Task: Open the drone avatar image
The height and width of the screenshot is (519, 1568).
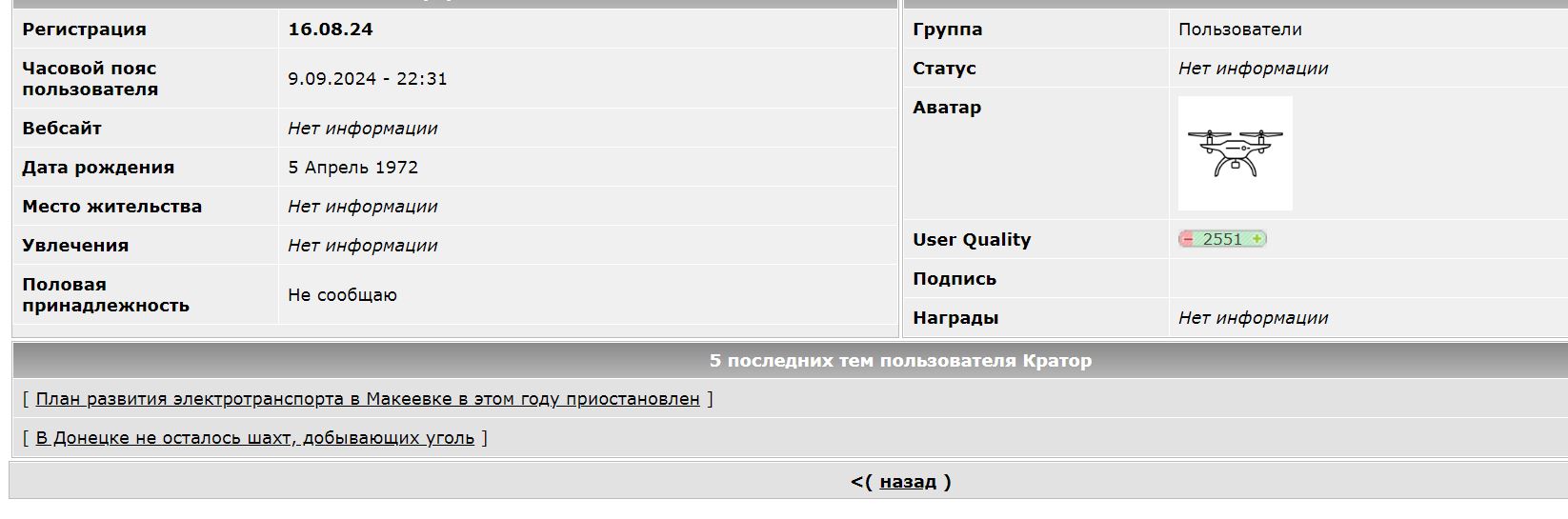Action: pos(1235,153)
